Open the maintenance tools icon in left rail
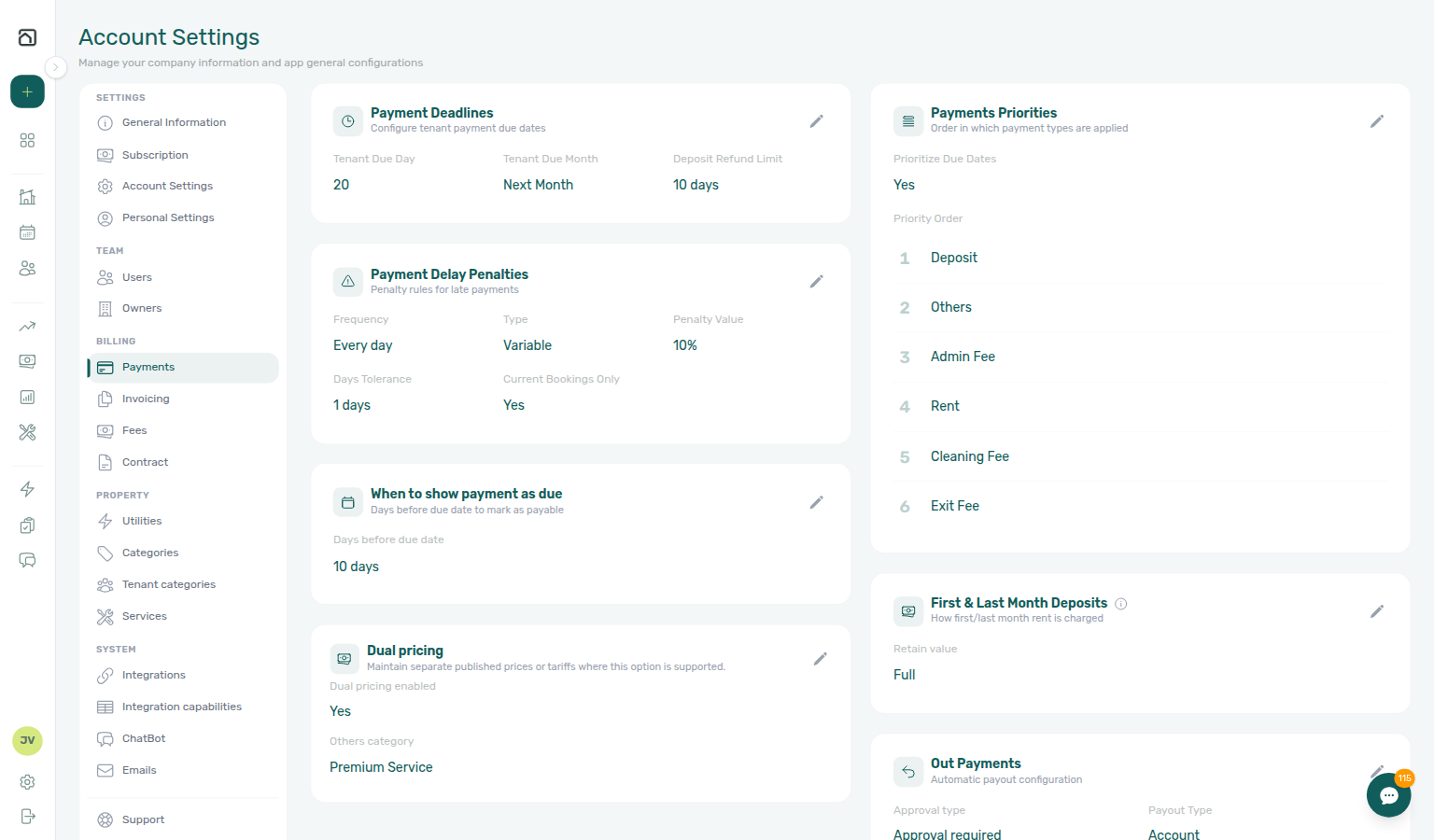The image size is (1434, 840). (27, 432)
